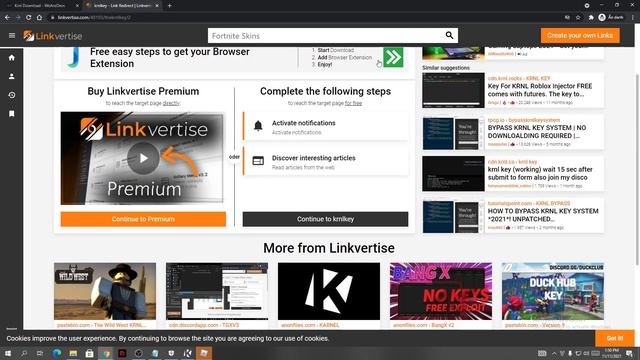Click the 'for free' link
The image size is (640, 360).
pyautogui.click(x=353, y=103)
